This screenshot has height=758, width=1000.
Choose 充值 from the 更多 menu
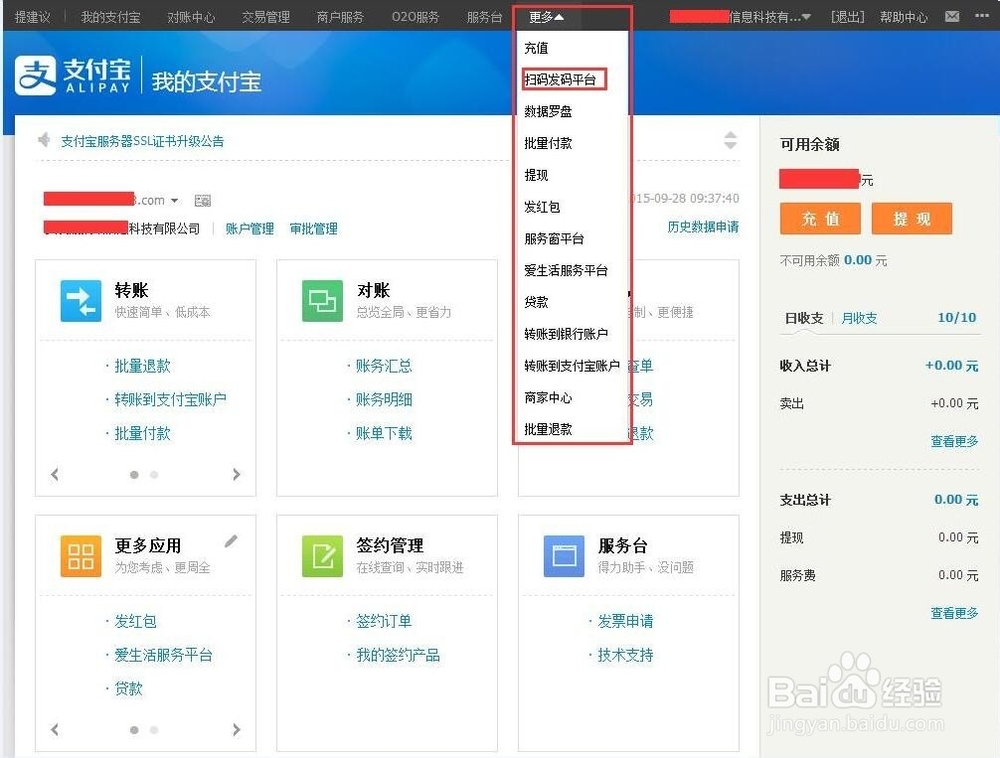tap(536, 48)
